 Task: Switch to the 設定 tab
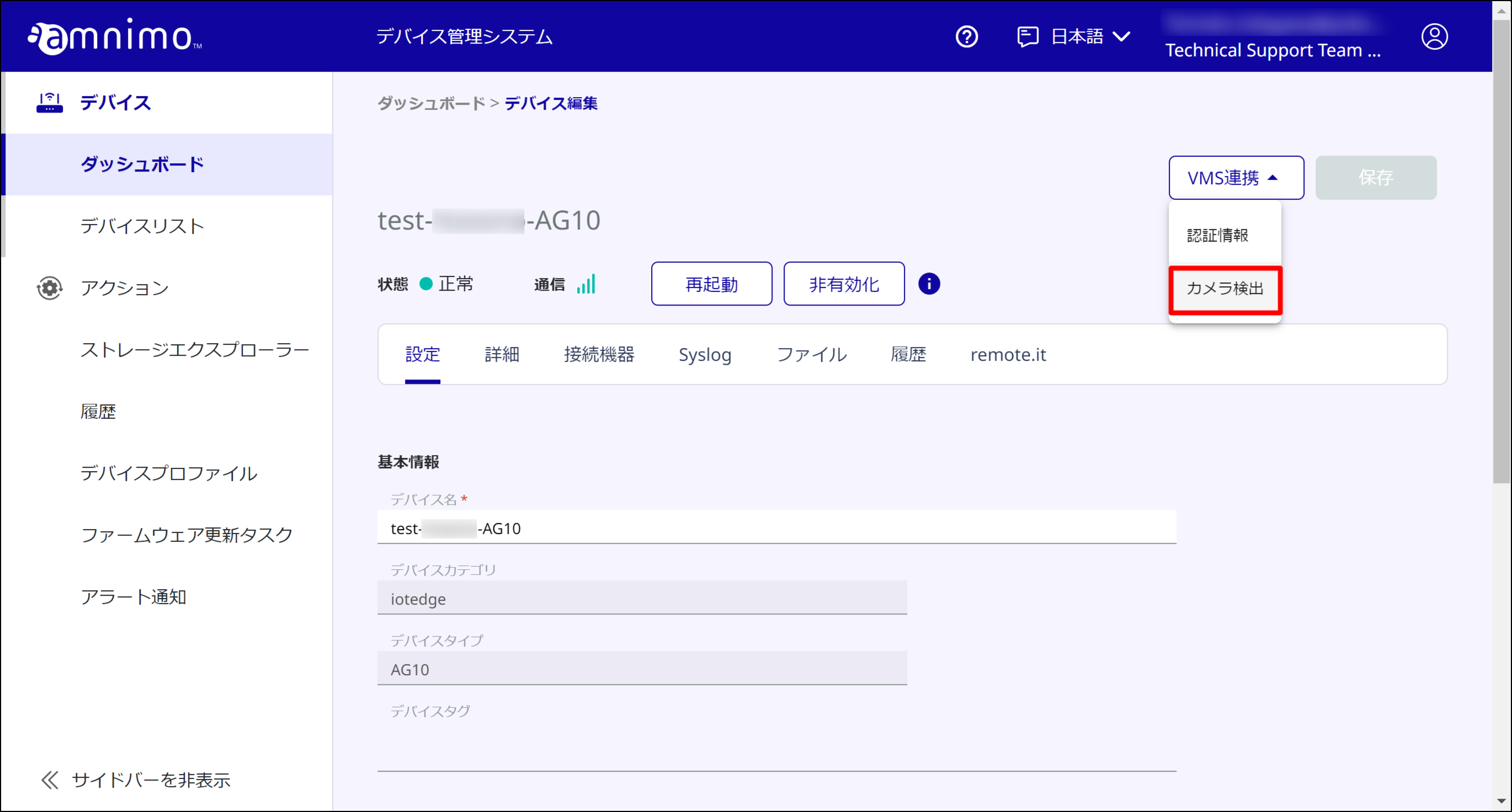tap(423, 354)
